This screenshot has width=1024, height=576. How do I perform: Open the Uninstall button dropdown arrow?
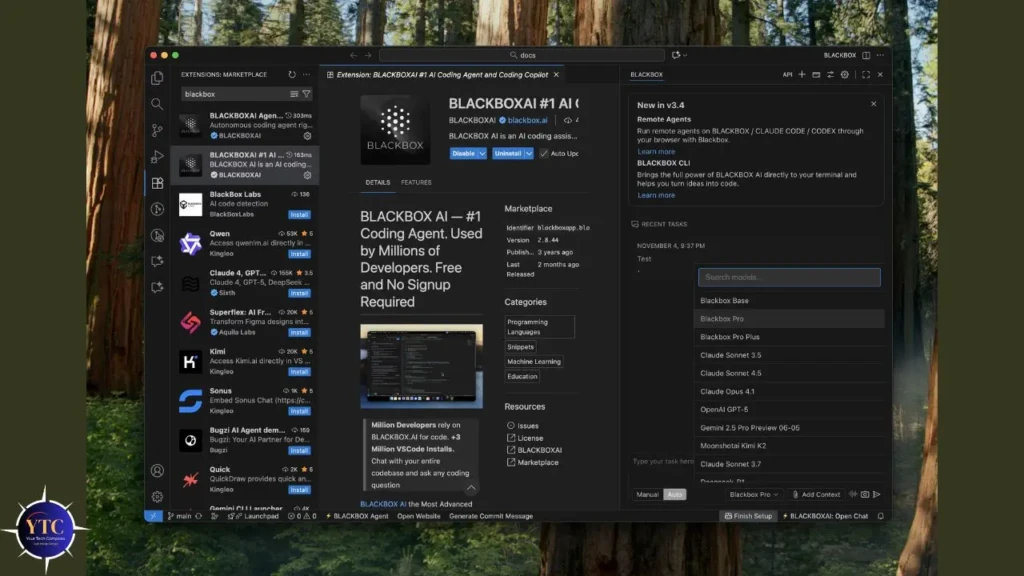pyautogui.click(x=528, y=153)
